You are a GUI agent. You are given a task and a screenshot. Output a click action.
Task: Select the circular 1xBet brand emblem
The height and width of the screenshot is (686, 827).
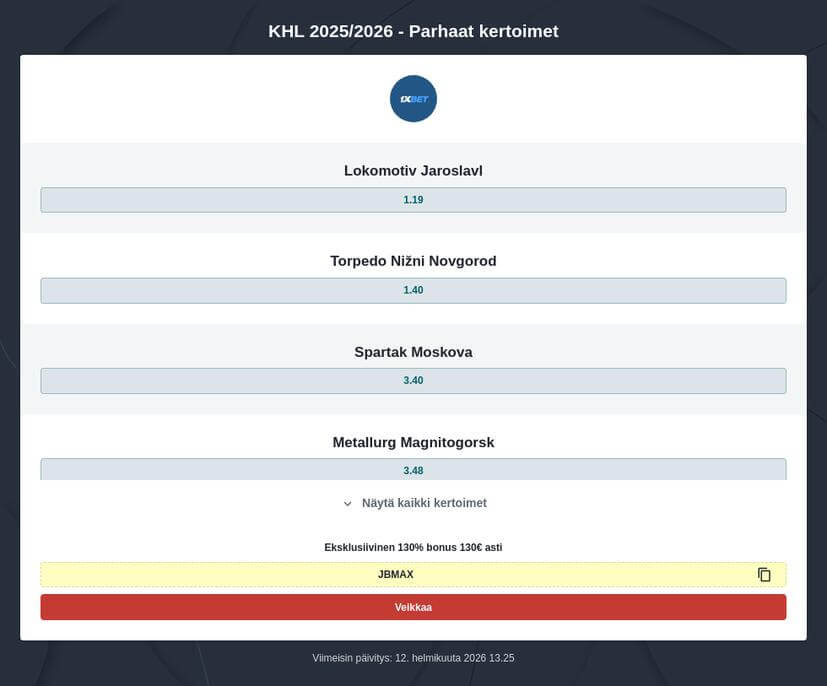413,98
